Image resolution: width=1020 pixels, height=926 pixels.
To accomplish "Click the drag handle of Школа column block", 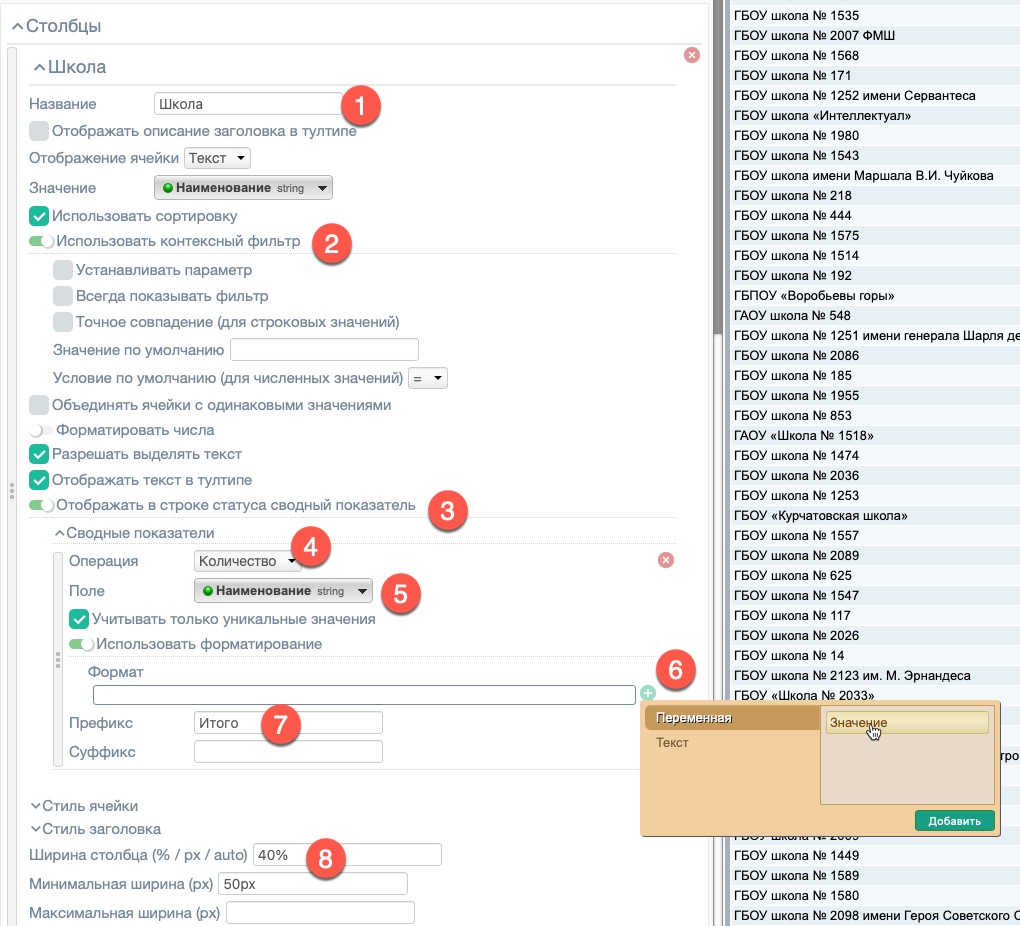I will click(11, 491).
